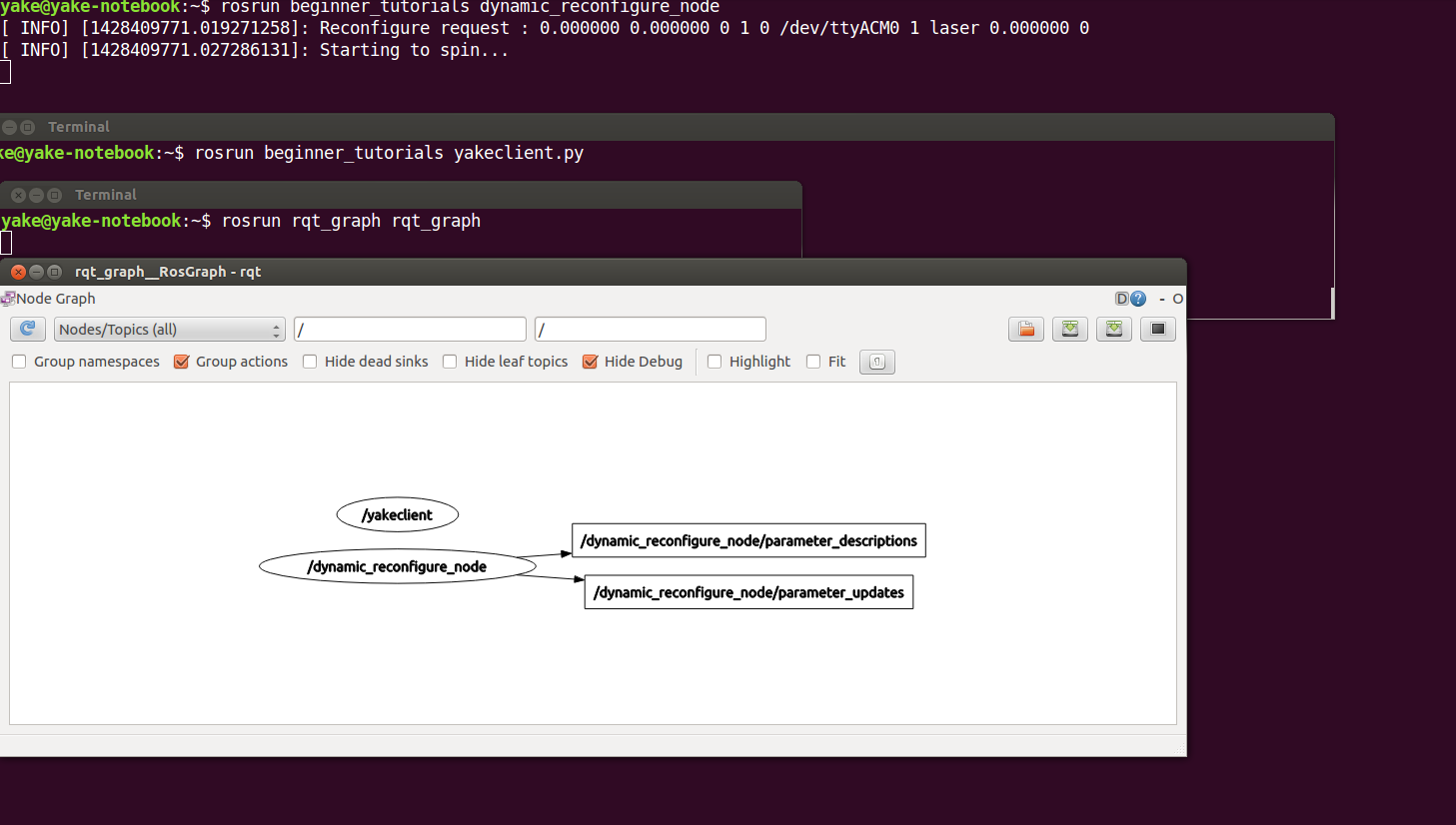Viewport: 1456px width, 825px height.
Task: Click the Node Graph panel label
Action: (56, 299)
